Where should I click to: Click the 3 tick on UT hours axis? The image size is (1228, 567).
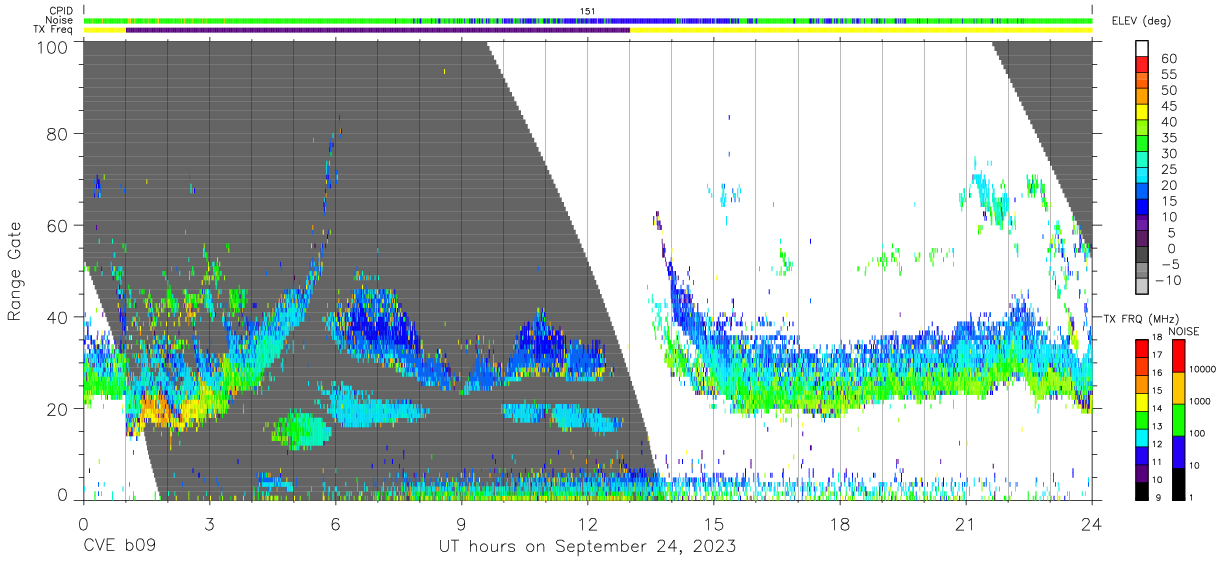tap(209, 523)
